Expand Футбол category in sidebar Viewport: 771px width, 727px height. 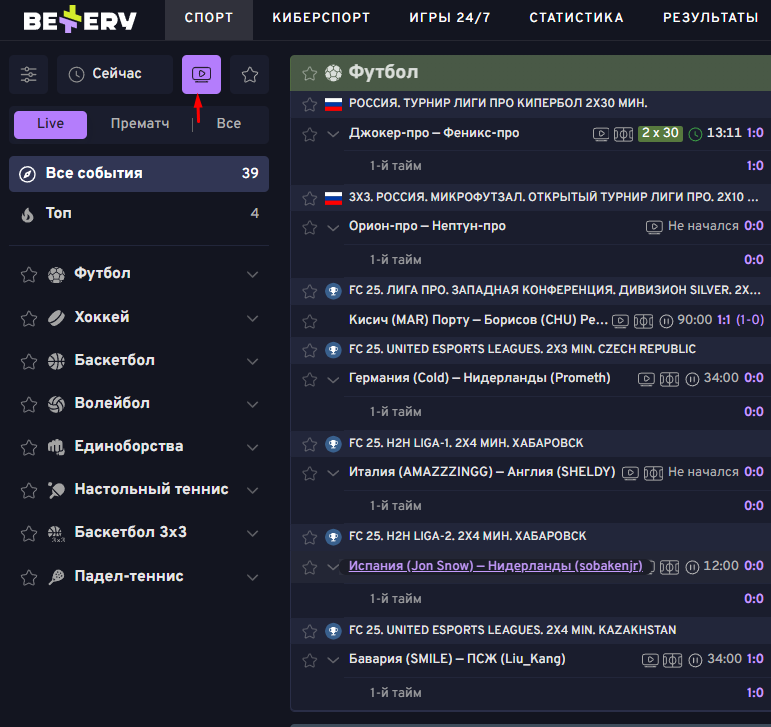pos(252,274)
